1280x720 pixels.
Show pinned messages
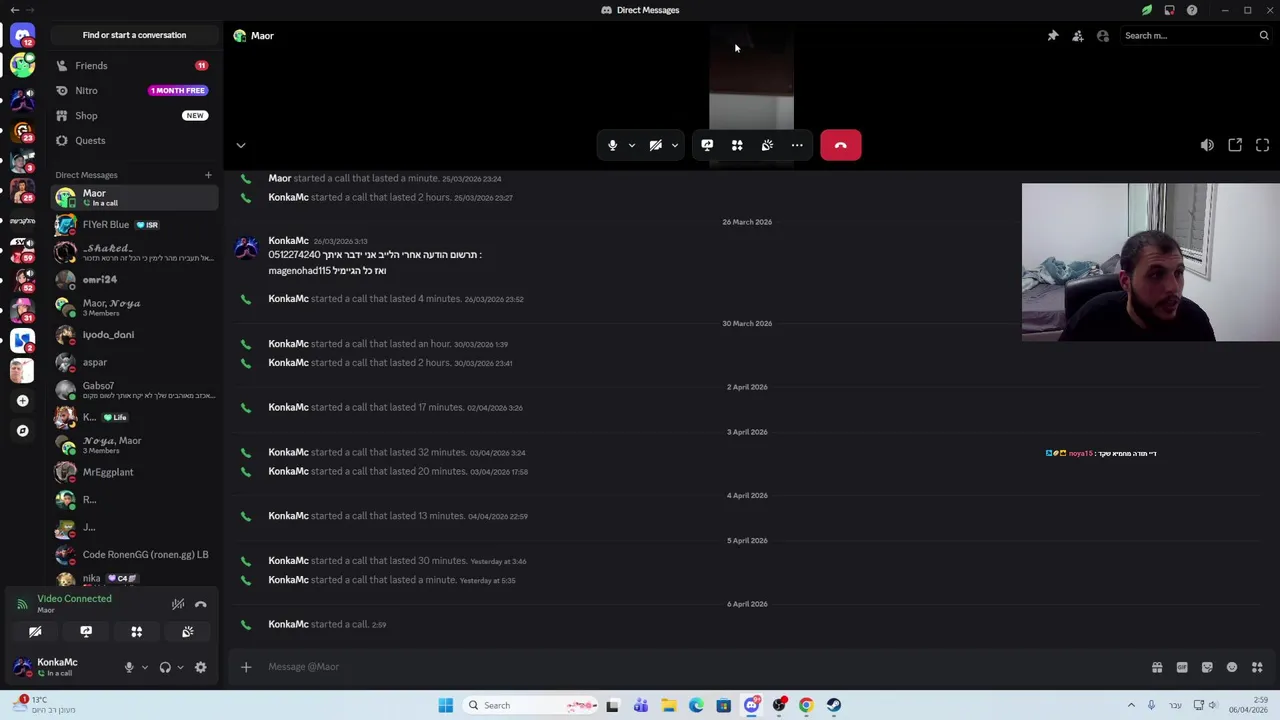1052,35
